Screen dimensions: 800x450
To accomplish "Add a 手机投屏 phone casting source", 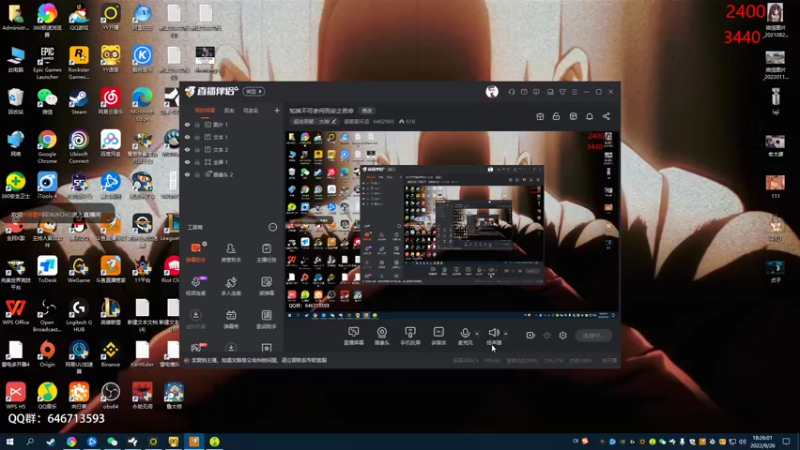I will click(x=410, y=336).
